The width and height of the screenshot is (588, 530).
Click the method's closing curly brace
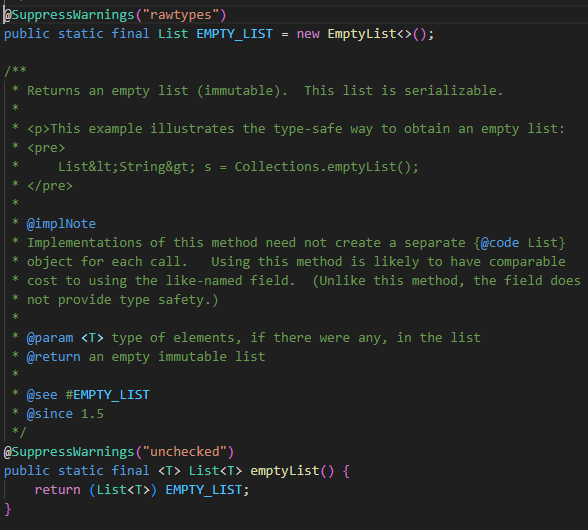click(8, 509)
